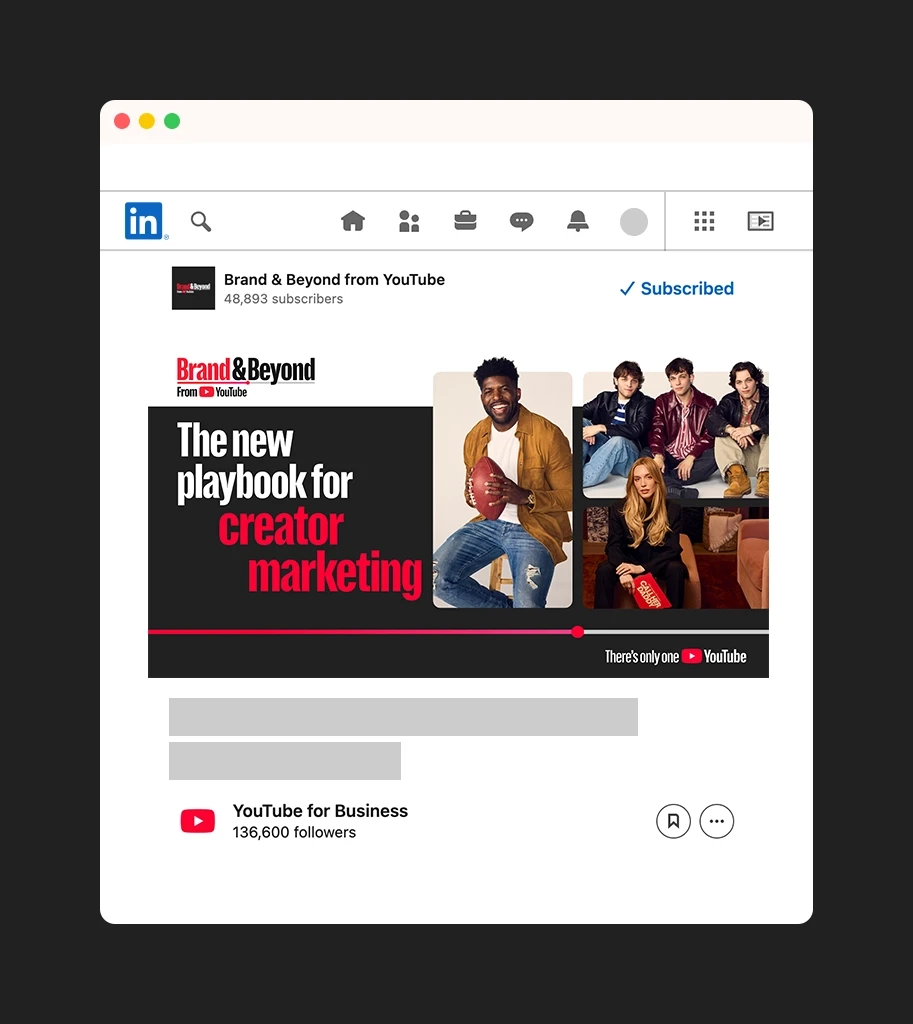Open the Jobs briefcase icon
The width and height of the screenshot is (913, 1024).
coord(466,221)
